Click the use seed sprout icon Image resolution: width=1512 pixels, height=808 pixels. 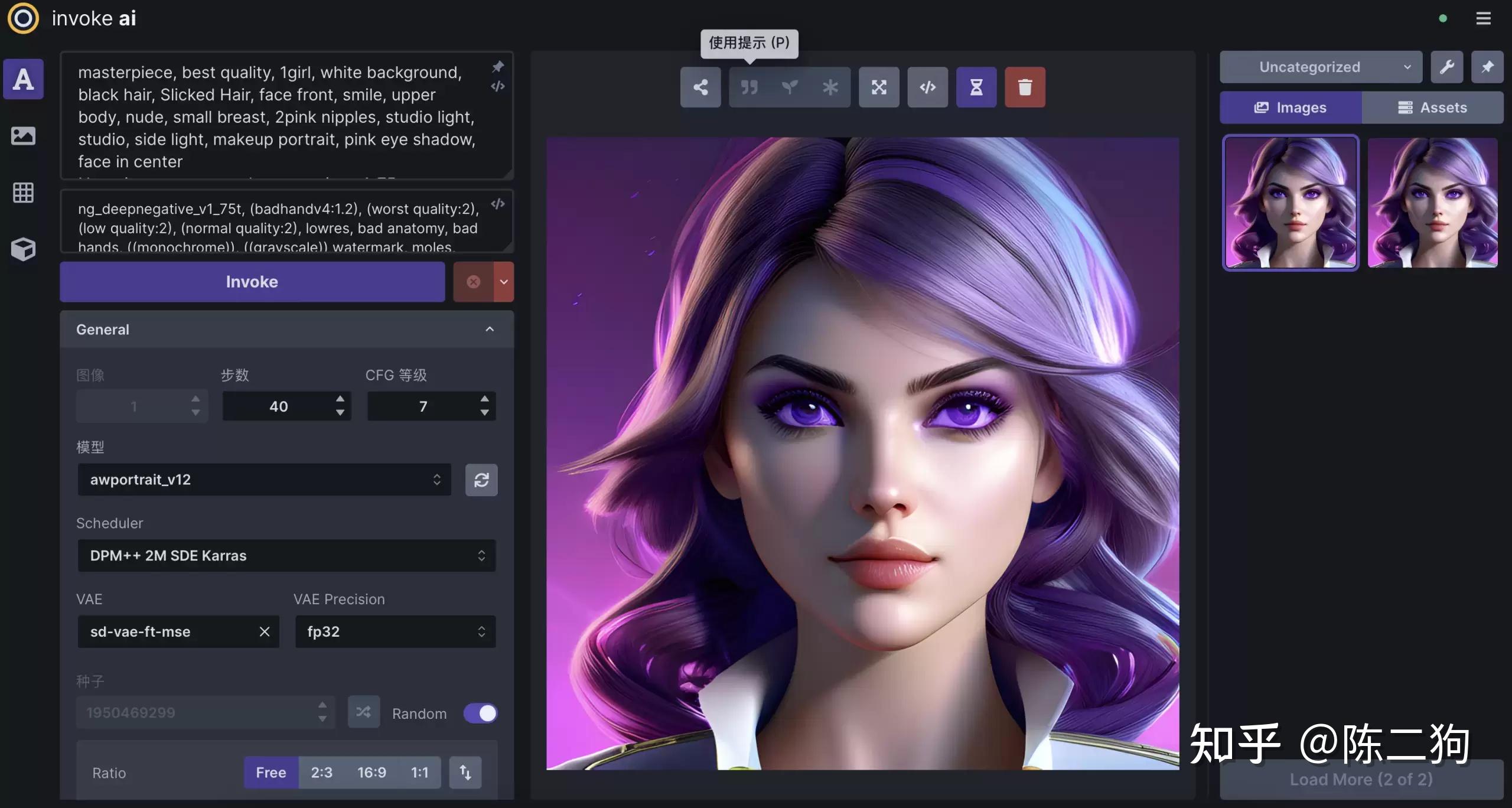790,87
